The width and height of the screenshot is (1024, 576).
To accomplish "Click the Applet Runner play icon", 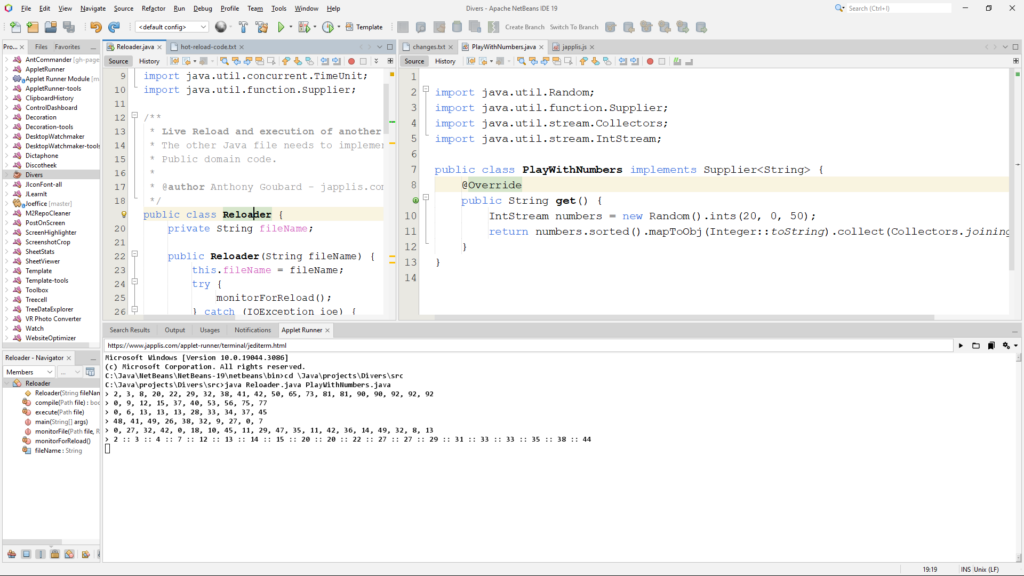I will [x=961, y=345].
